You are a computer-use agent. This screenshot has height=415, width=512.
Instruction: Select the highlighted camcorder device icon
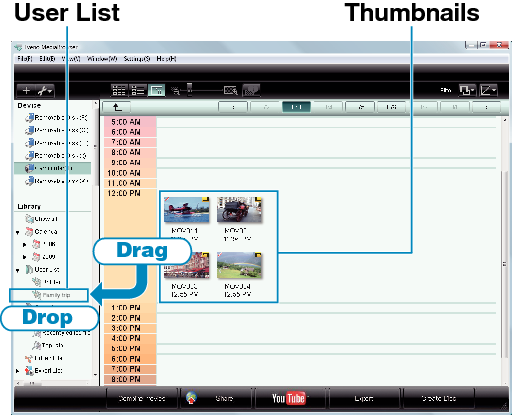(30, 168)
